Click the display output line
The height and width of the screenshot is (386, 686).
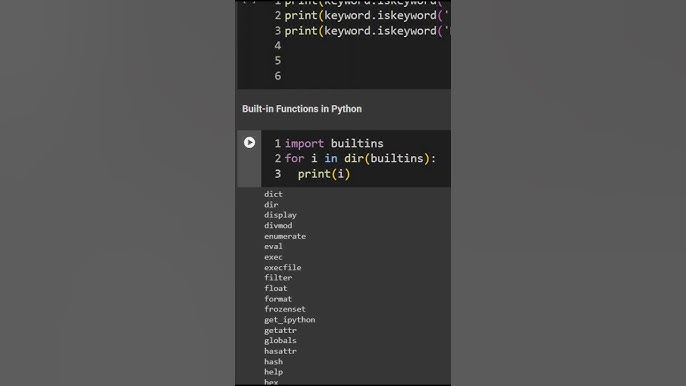280,215
